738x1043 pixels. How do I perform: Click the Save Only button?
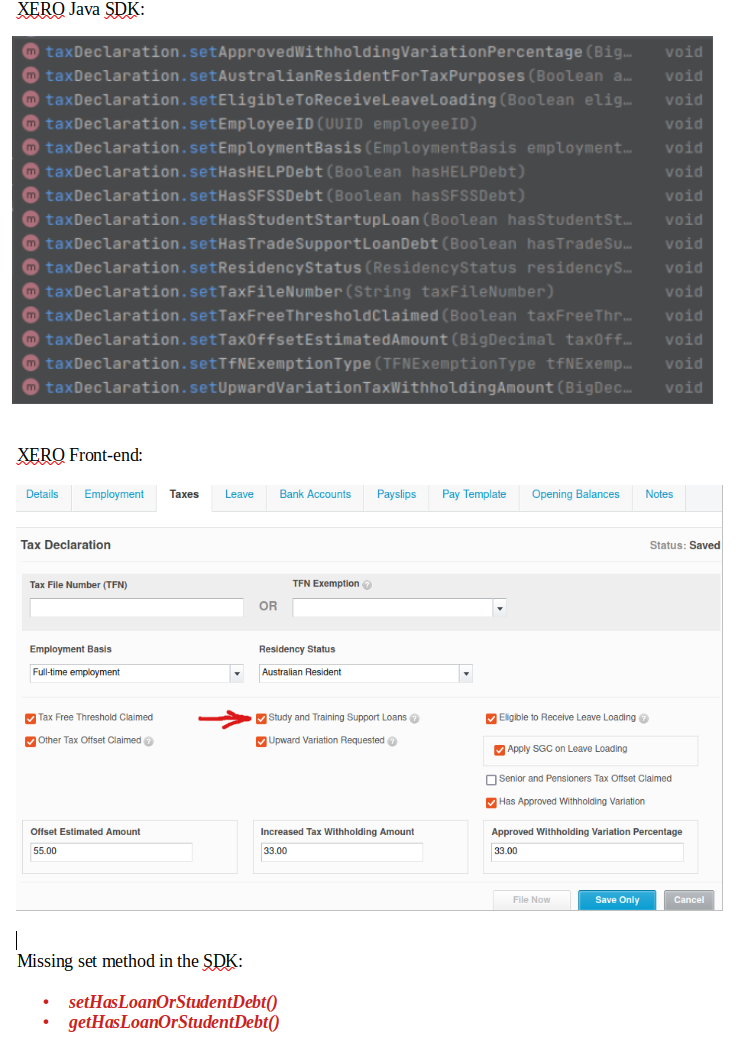[617, 900]
